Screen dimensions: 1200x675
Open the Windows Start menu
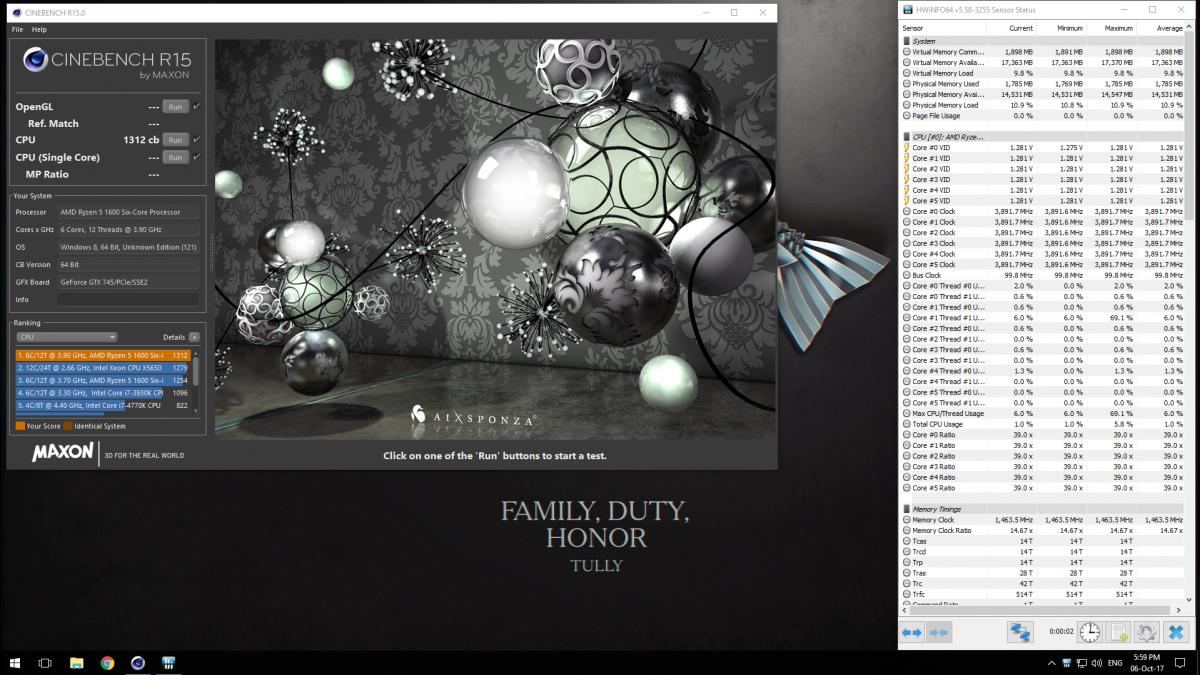coord(15,662)
